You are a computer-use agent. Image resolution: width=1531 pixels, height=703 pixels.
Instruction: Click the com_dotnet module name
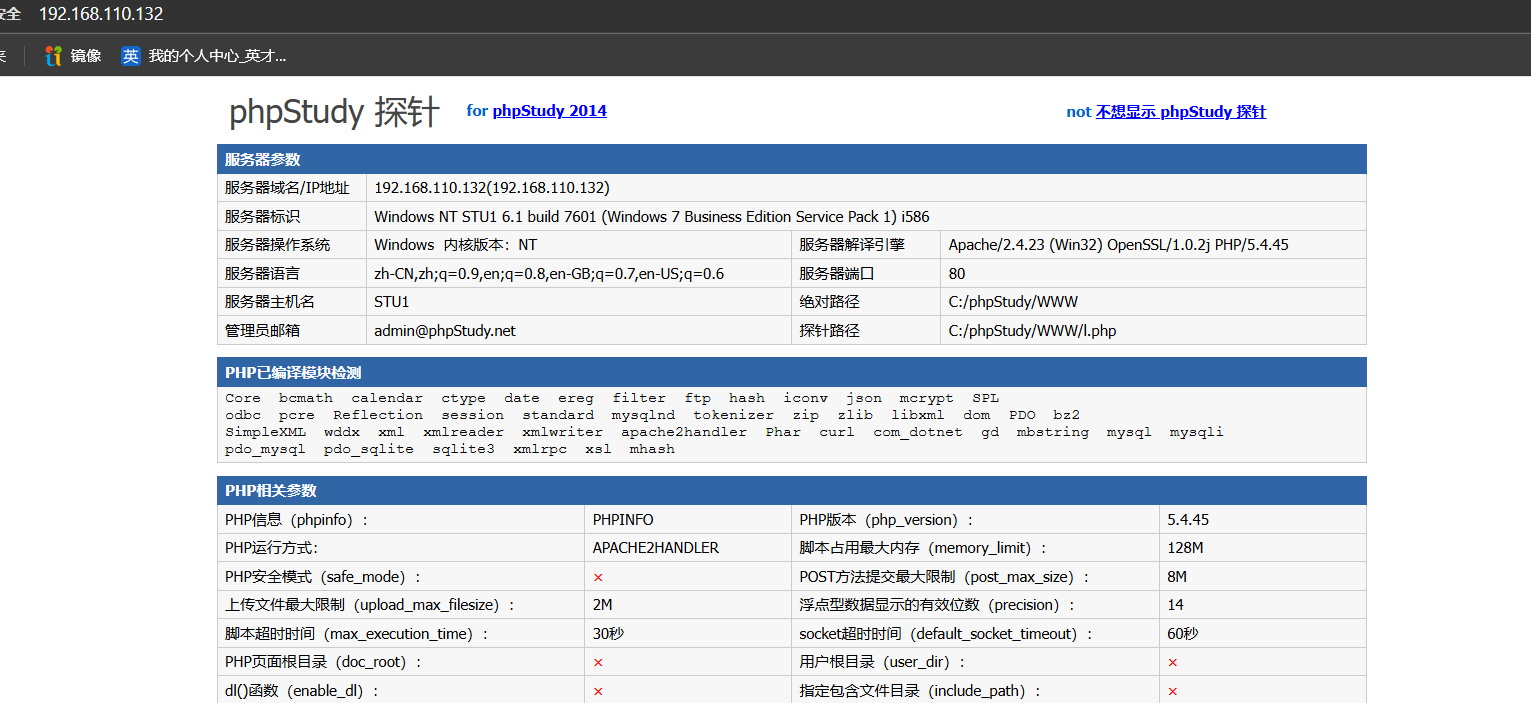918,432
